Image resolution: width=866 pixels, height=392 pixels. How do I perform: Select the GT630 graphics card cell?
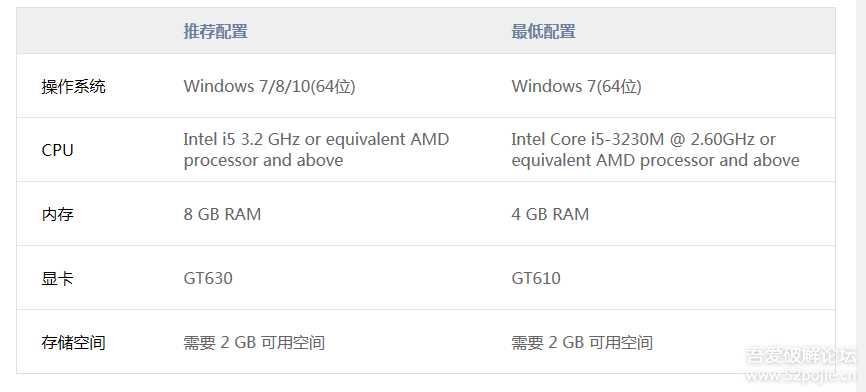point(208,278)
